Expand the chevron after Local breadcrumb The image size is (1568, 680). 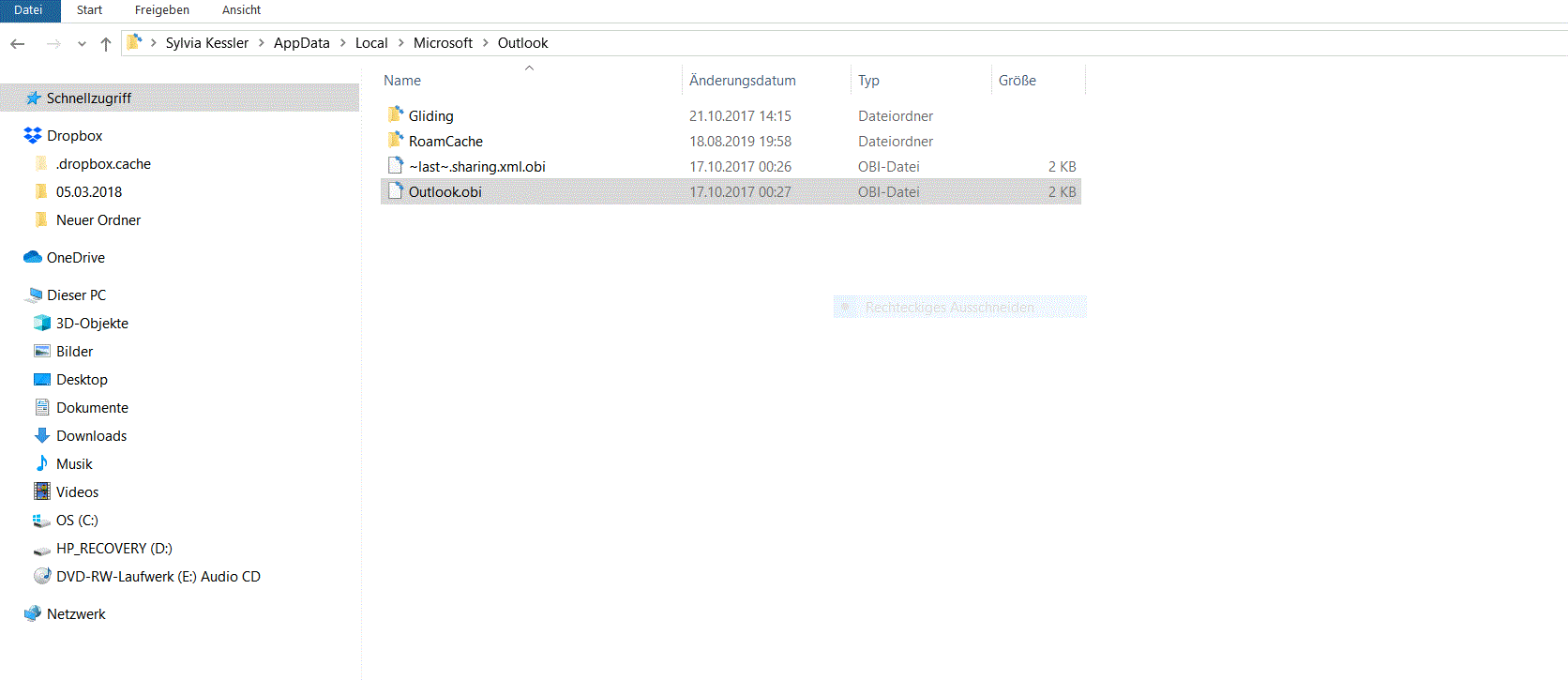[x=401, y=43]
